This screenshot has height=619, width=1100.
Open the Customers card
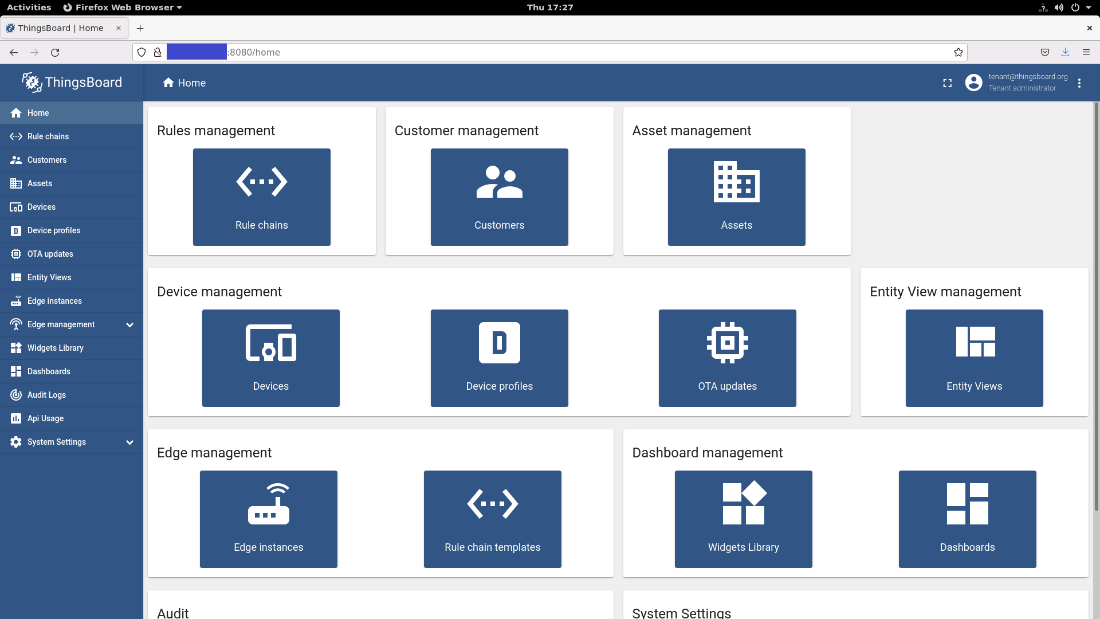[x=499, y=197]
